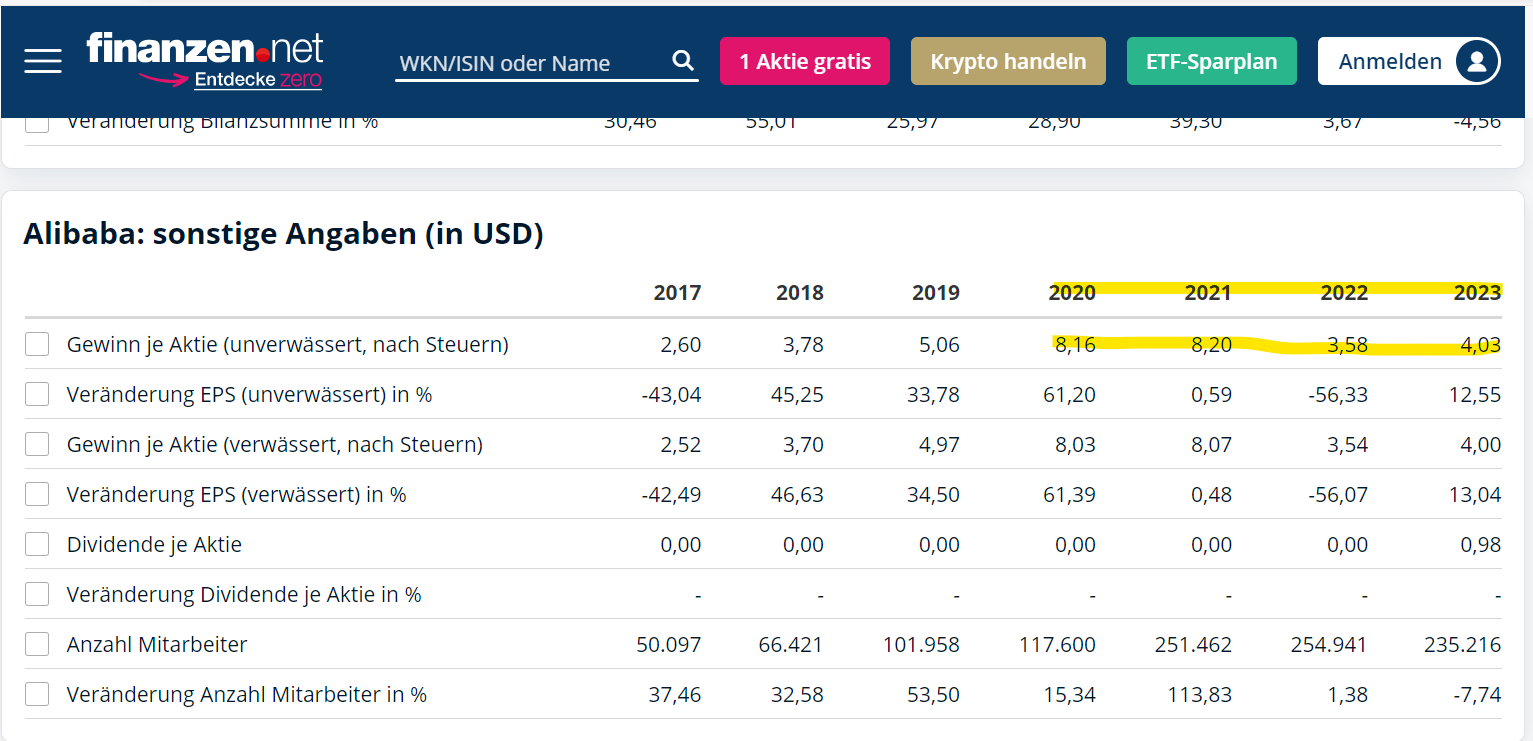Check the 'Anzahl Mitarbeiter' row checkbox
The width and height of the screenshot is (1533, 741).
(x=37, y=643)
